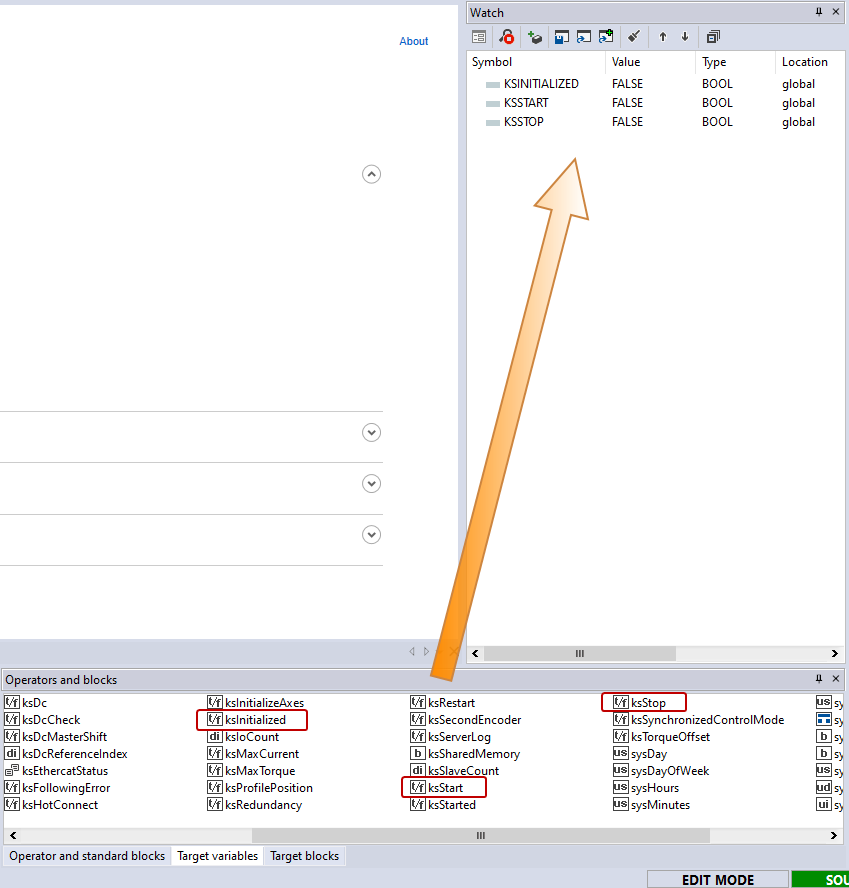Click the Watch properties view icon
The height and width of the screenshot is (888, 849).
(x=479, y=37)
